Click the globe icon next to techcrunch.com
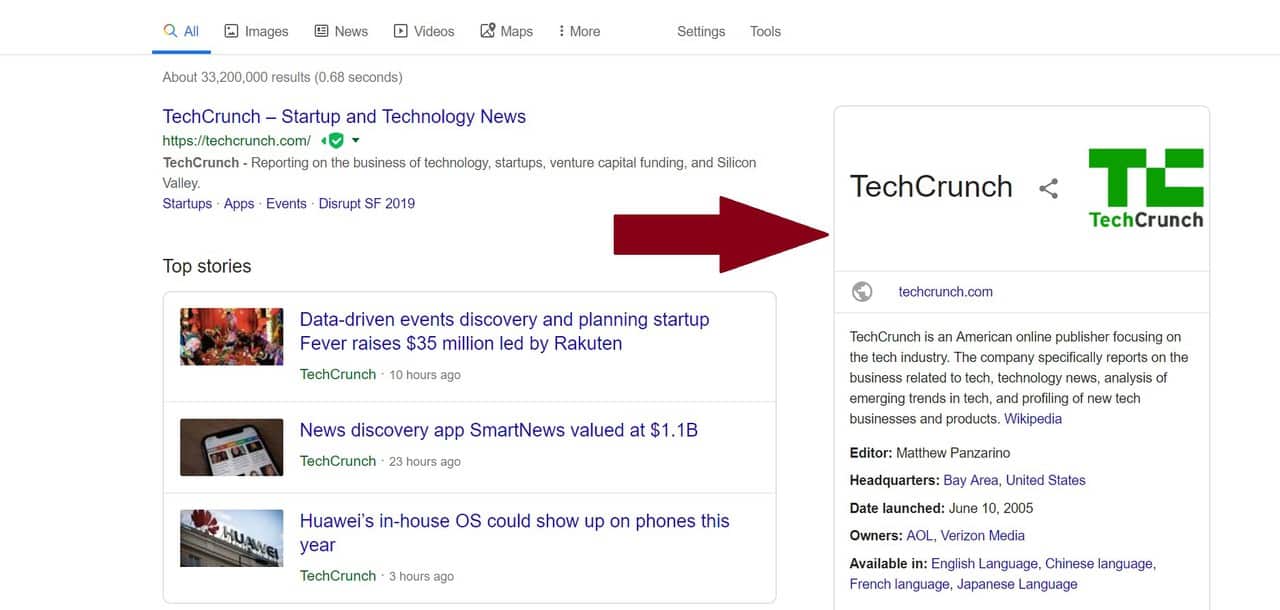This screenshot has height=610, width=1280. tap(862, 292)
